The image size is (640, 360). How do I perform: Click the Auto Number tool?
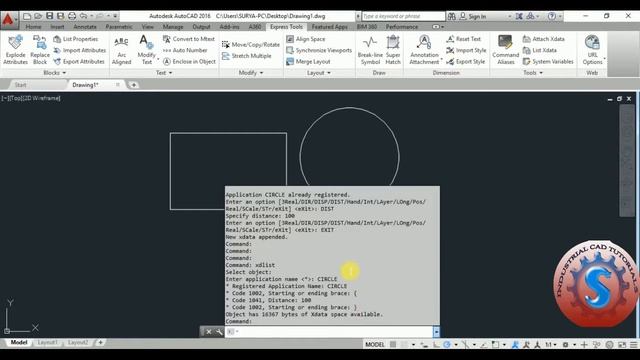185,50
